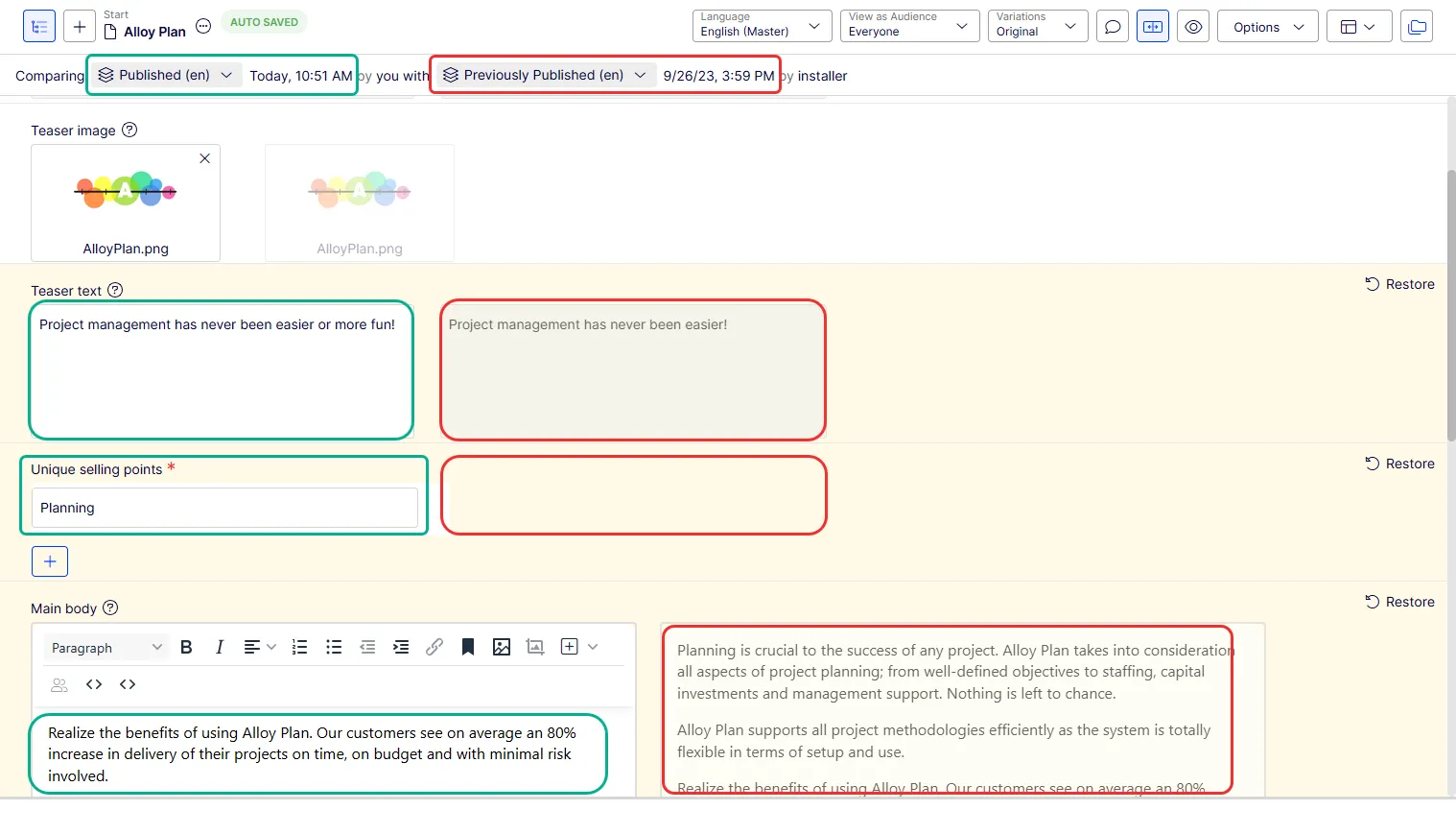
Task: Click the Start breadcrumb link
Action: [116, 14]
